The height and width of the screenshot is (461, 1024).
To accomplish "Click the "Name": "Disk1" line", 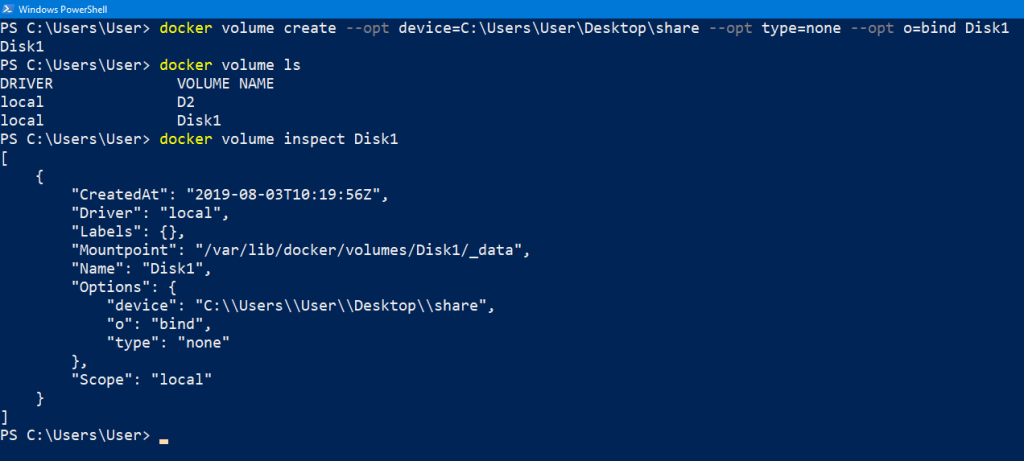I will 142,268.
